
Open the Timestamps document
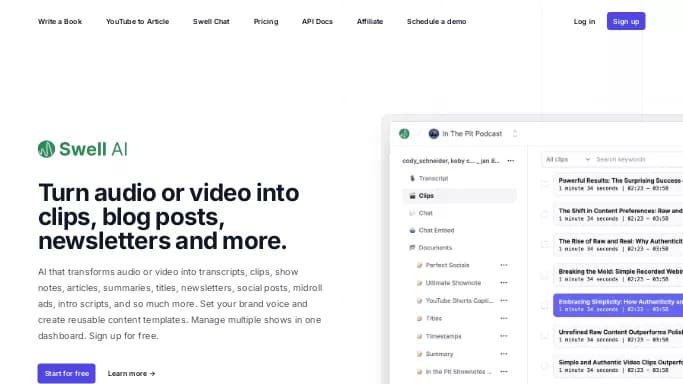point(443,336)
